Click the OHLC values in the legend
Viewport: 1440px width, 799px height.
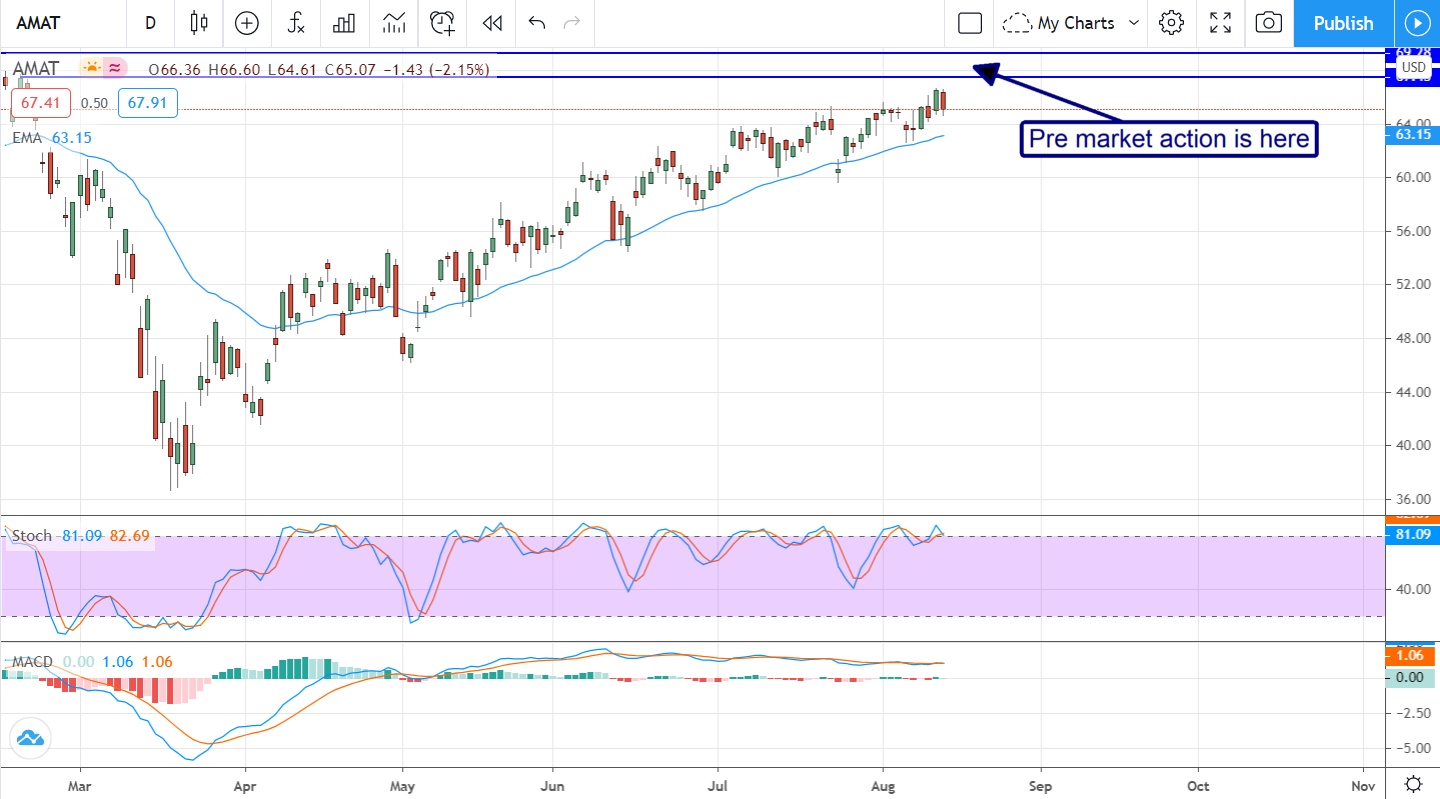(x=319, y=69)
